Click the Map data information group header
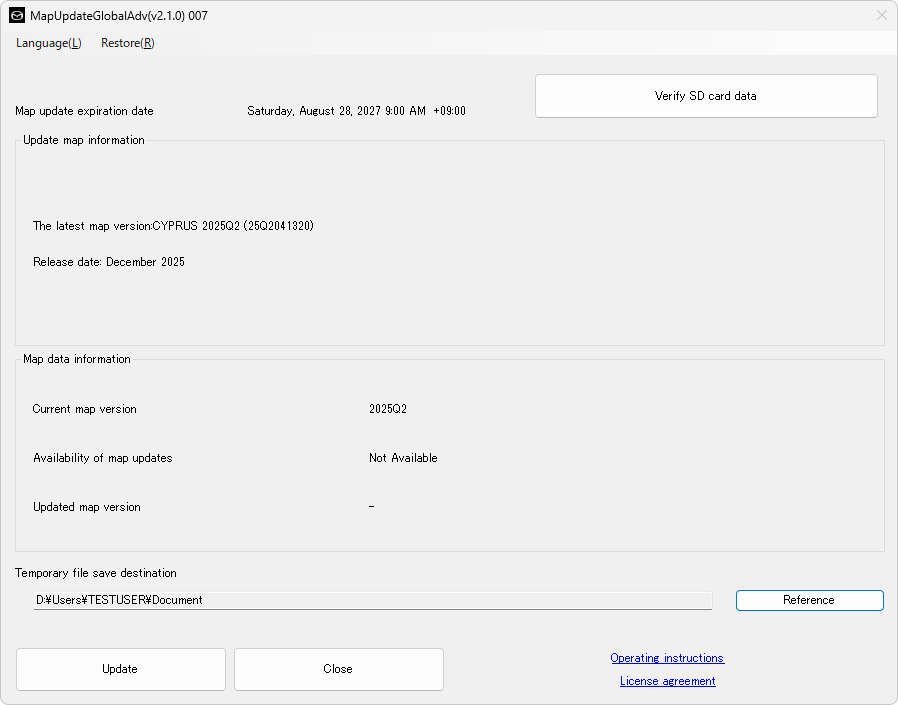This screenshot has height=705, width=898. (77, 359)
